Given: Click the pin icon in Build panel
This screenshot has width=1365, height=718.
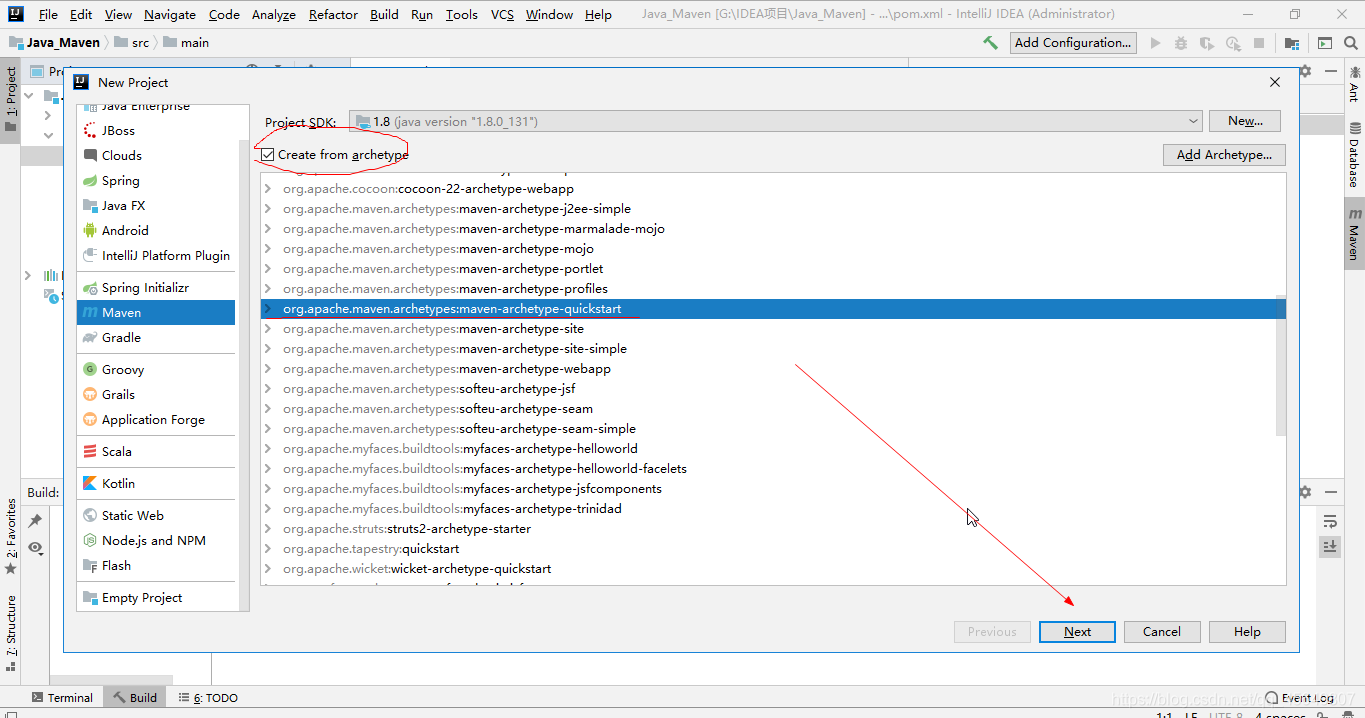Looking at the screenshot, I should click(35, 520).
